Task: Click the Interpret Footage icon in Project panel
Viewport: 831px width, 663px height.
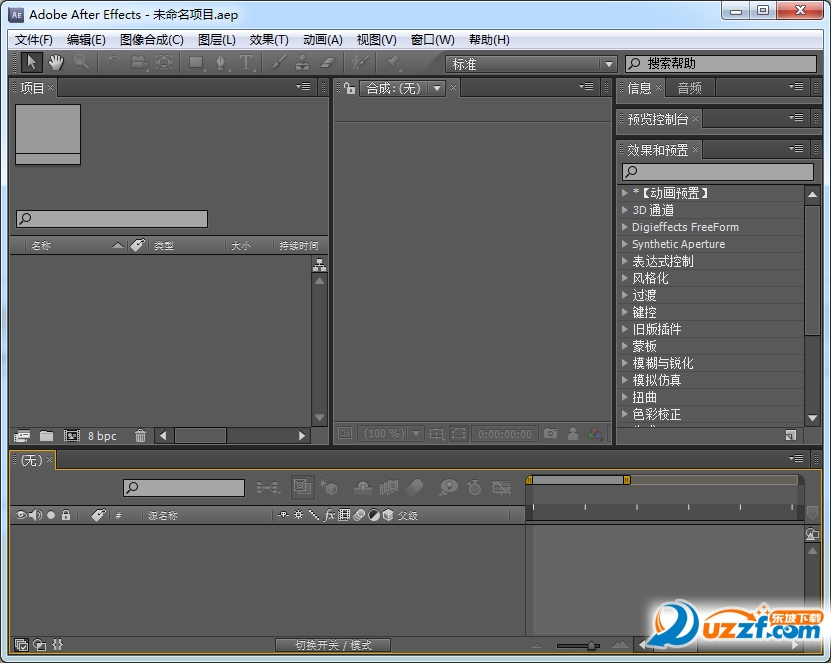Action: coord(22,436)
